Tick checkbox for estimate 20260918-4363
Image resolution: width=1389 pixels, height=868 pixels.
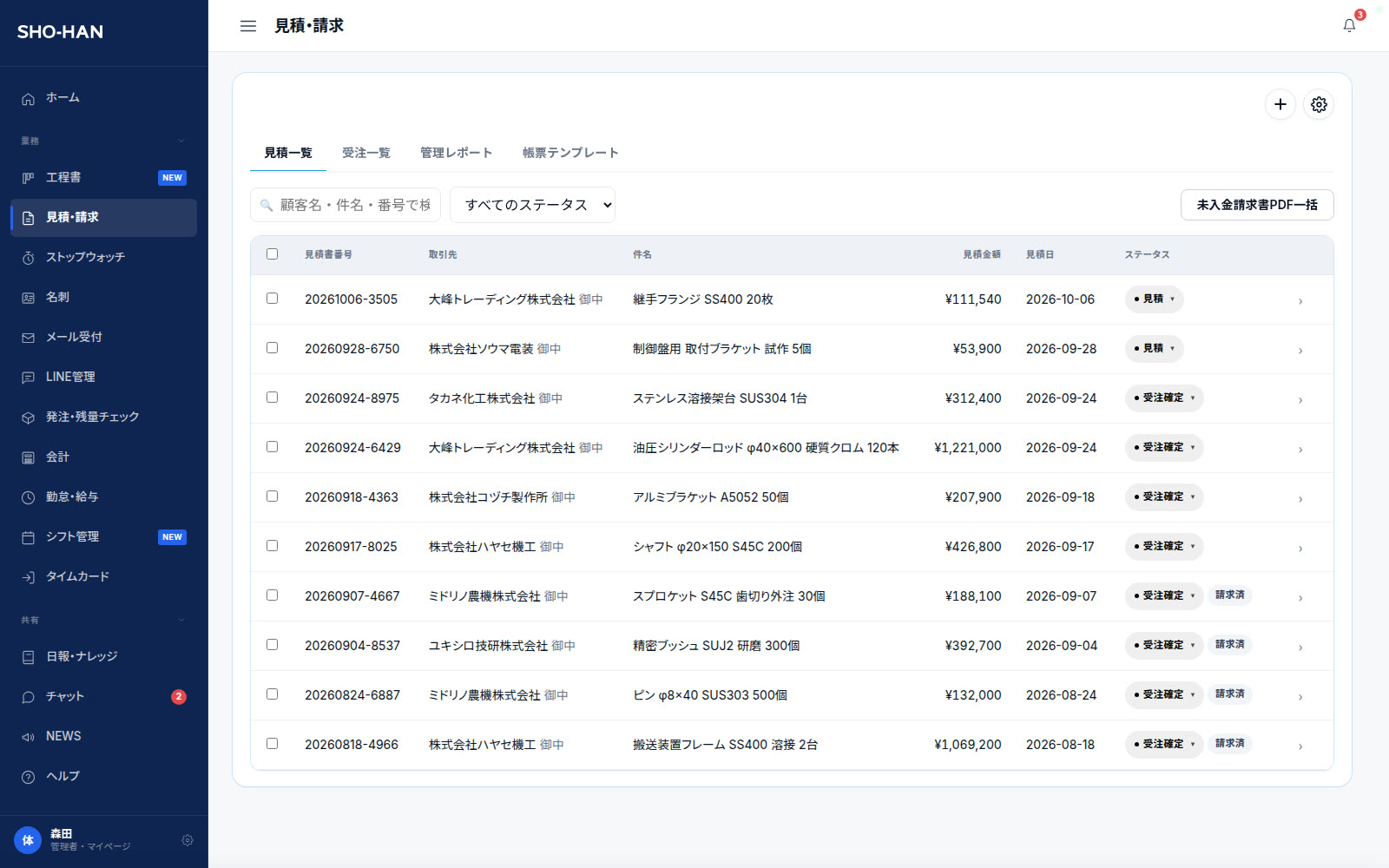[273, 496]
